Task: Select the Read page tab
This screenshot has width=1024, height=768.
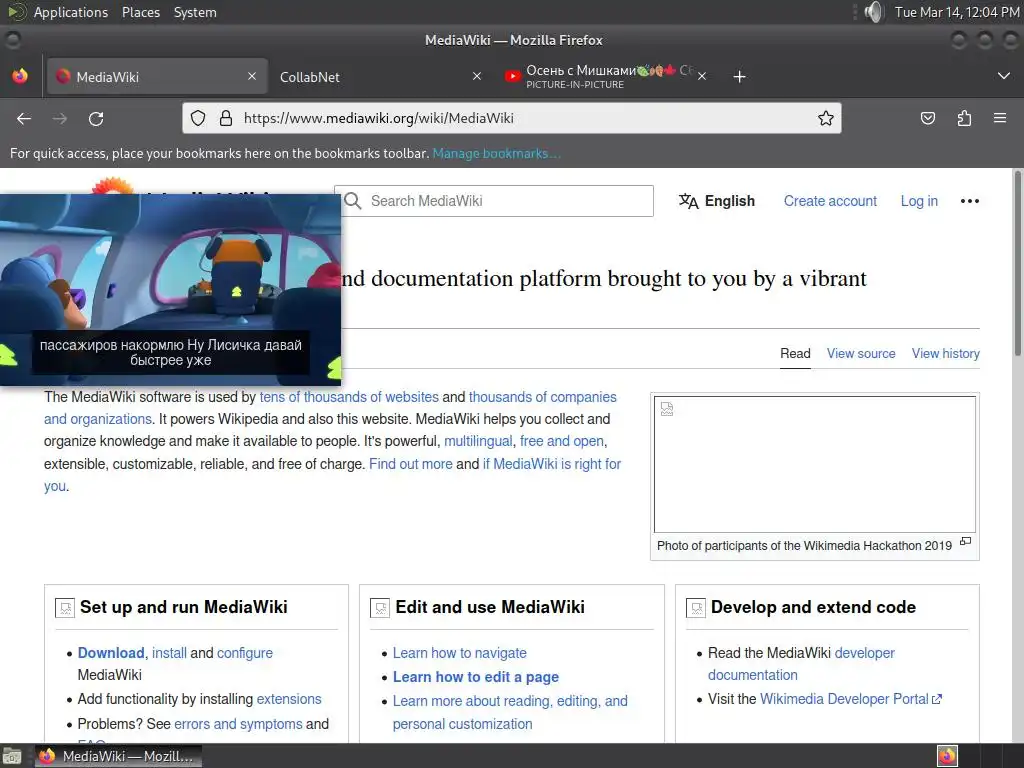Action: click(795, 353)
